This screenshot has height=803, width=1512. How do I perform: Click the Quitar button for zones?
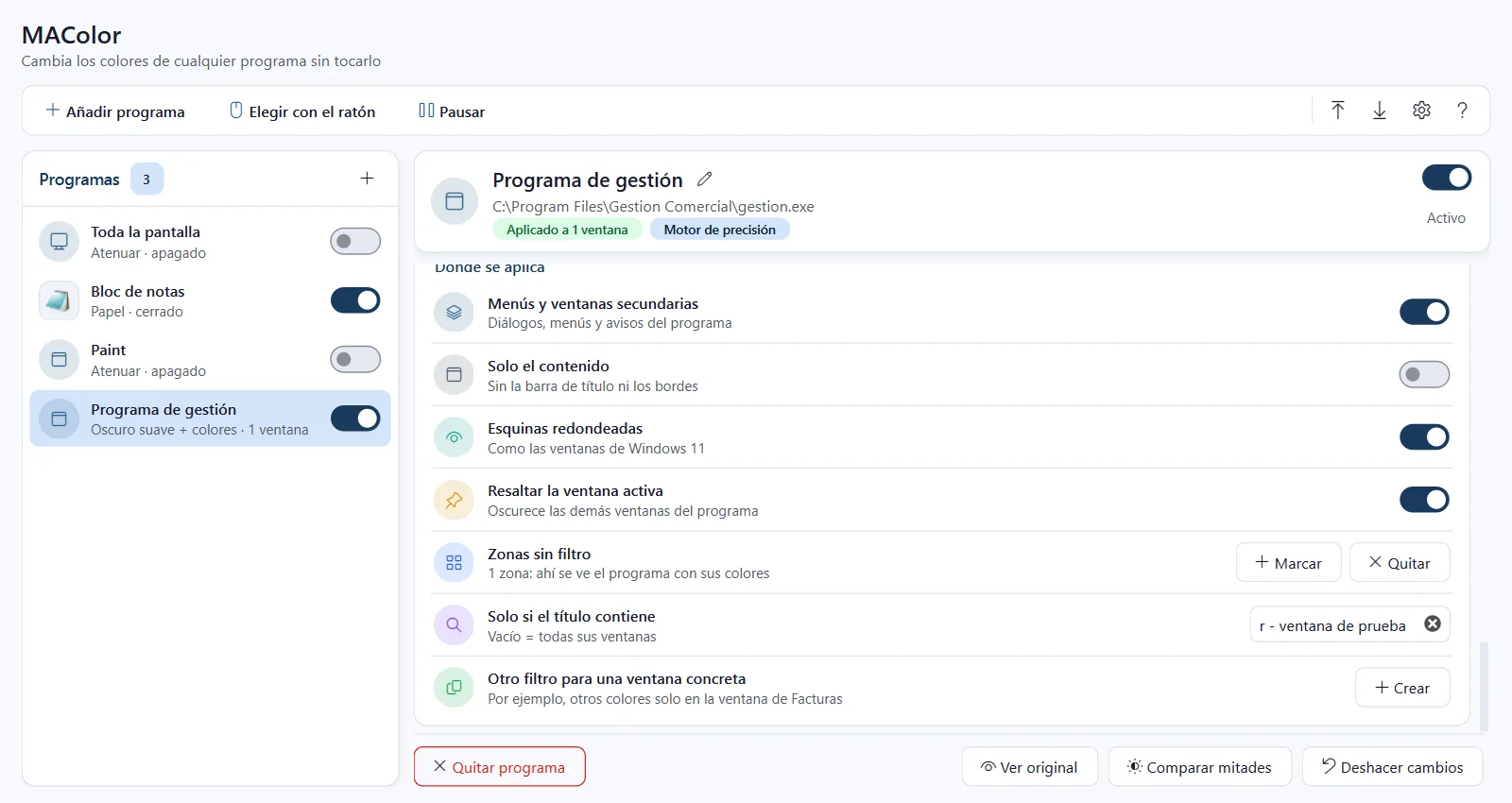(1400, 563)
